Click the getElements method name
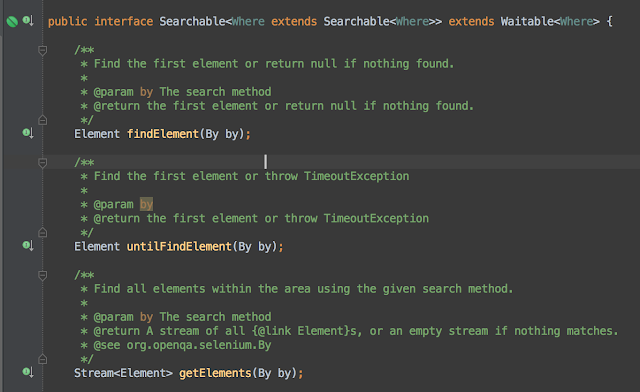Image resolution: width=640 pixels, height=392 pixels. [215, 373]
